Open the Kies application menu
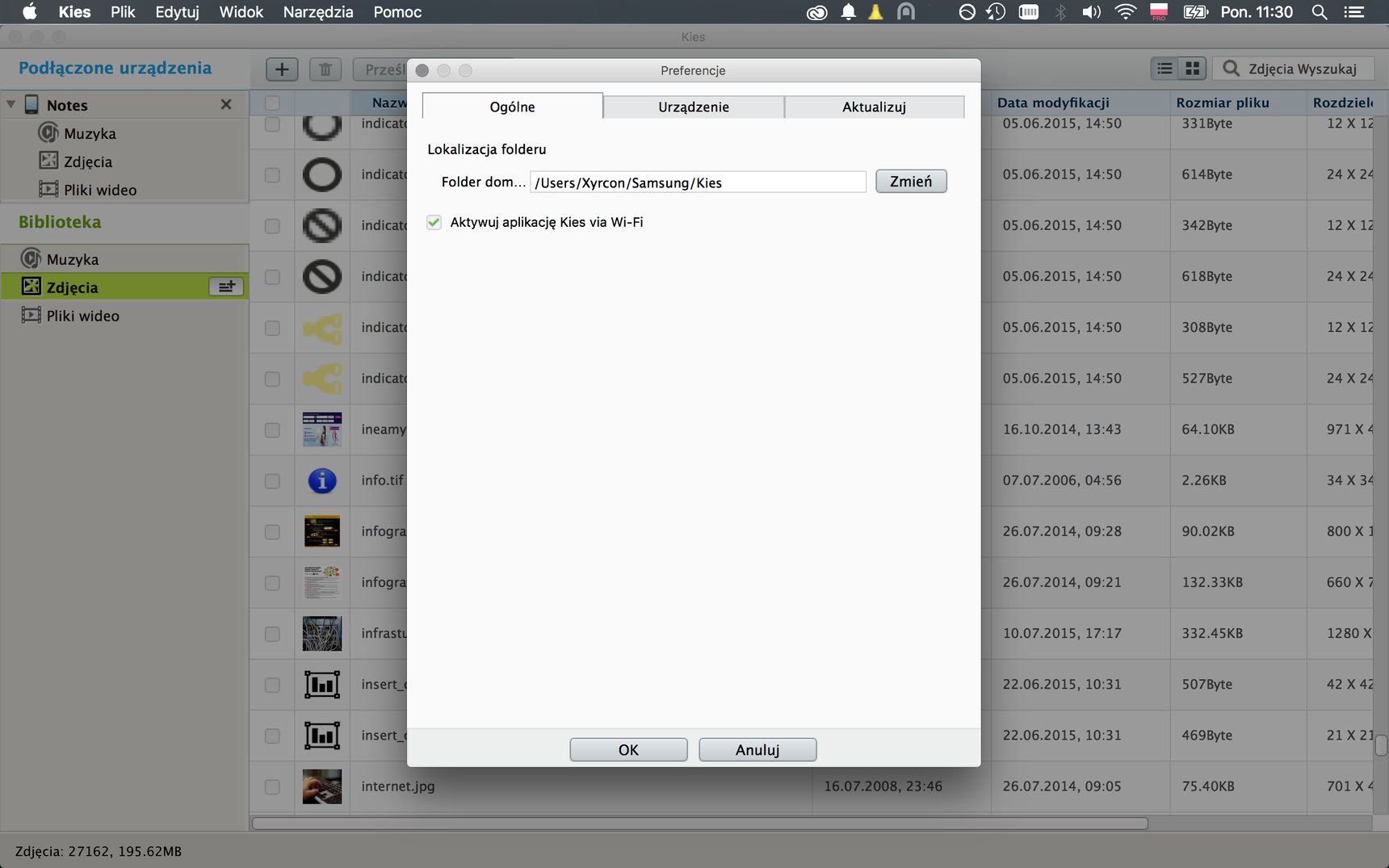 pyautogui.click(x=74, y=11)
